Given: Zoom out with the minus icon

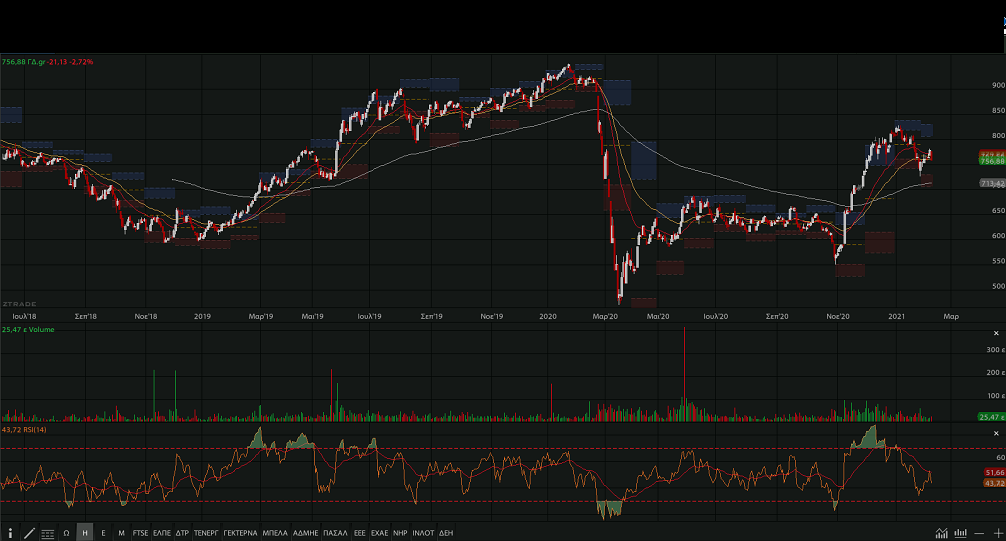Looking at the screenshot, I should tap(980, 533).
